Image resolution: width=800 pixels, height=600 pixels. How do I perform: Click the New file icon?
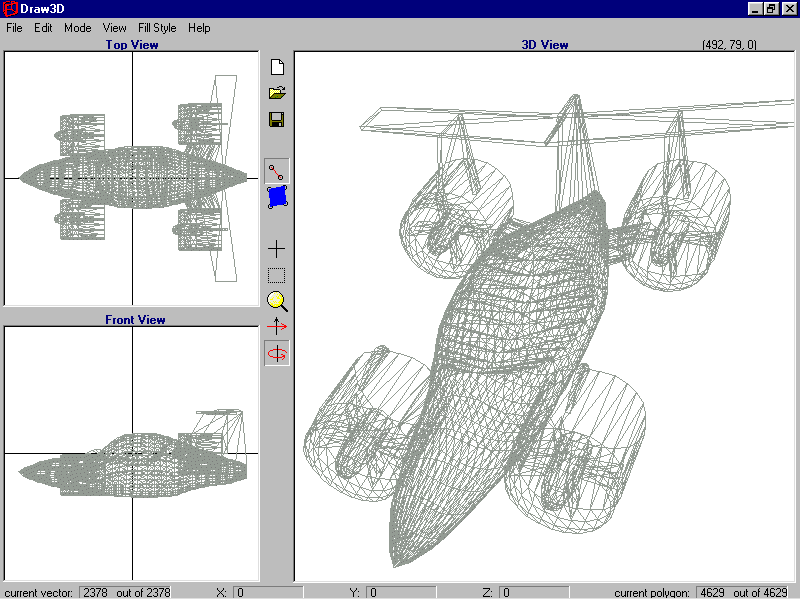coord(277,67)
